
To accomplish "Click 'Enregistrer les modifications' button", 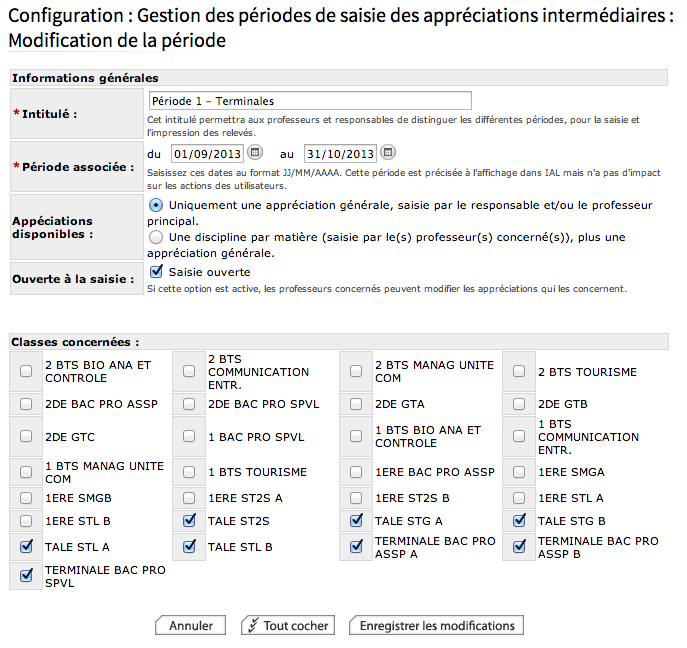I will (x=436, y=626).
